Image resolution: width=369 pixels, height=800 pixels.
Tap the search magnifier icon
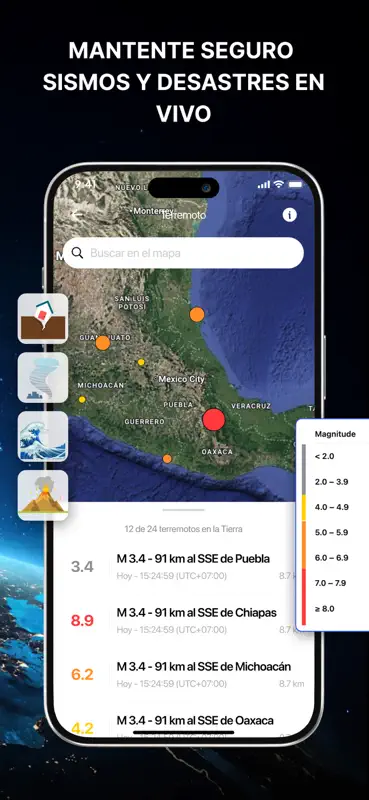point(78,253)
